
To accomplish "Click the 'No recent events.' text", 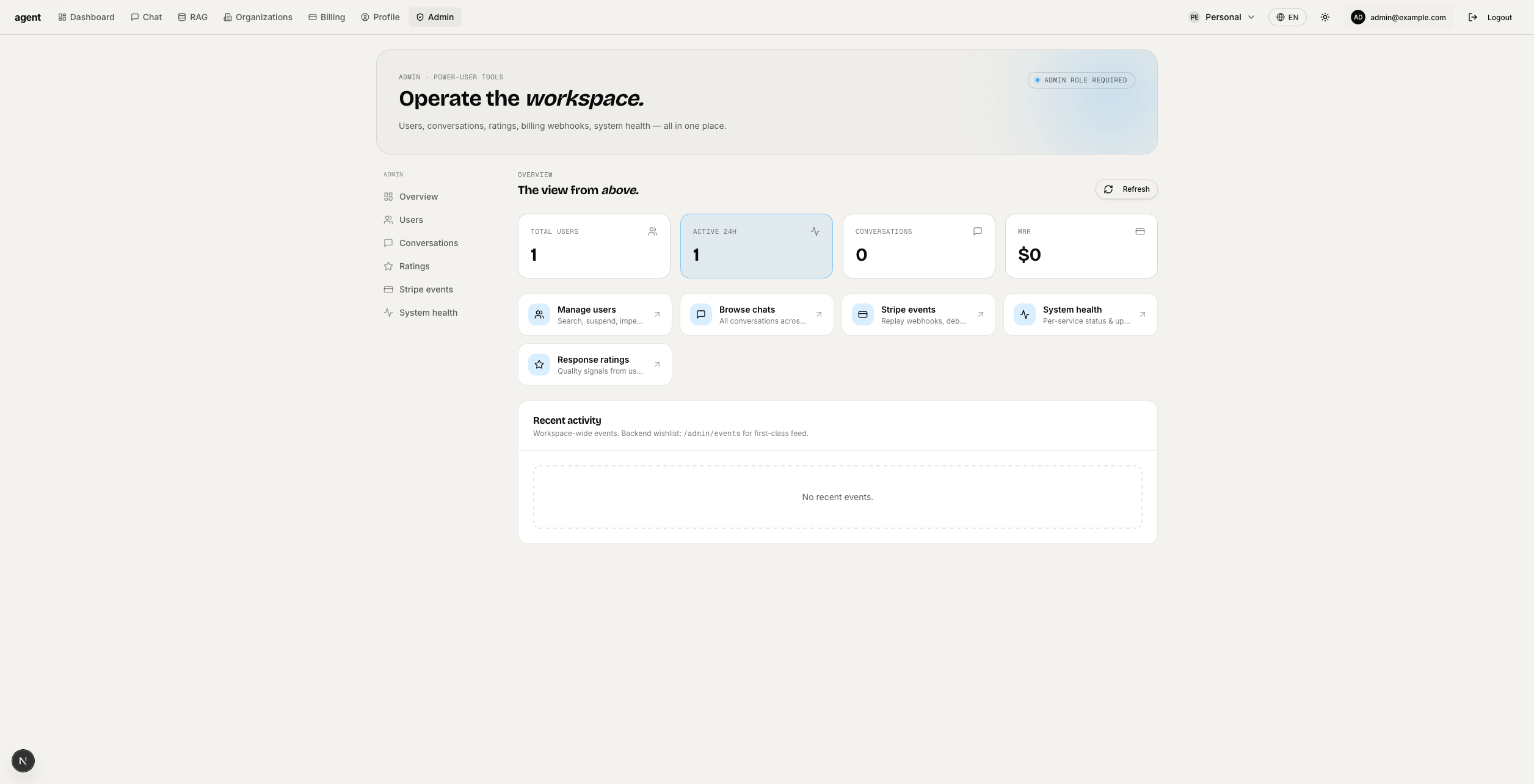I will (x=837, y=497).
